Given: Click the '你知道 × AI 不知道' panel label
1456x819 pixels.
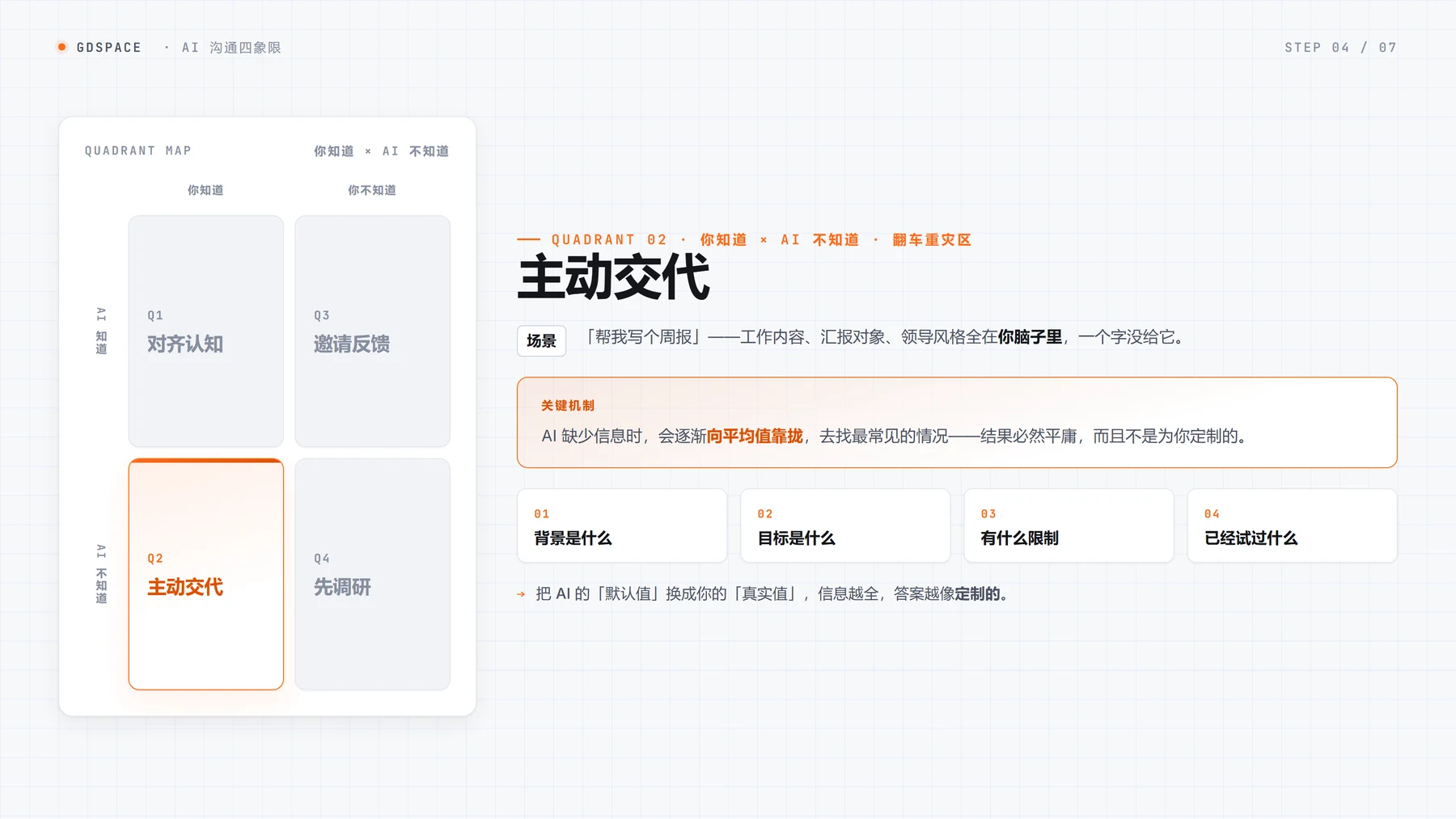Looking at the screenshot, I should 381,151.
